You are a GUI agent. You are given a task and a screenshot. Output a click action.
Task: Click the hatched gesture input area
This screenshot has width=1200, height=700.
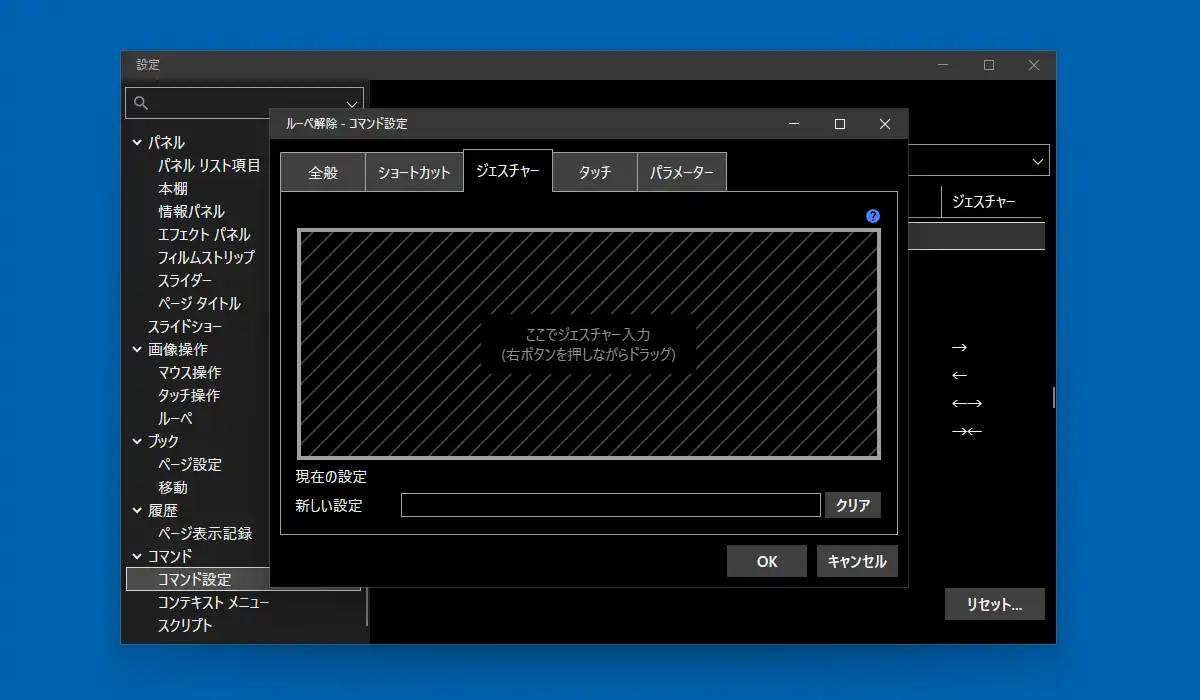(589, 344)
